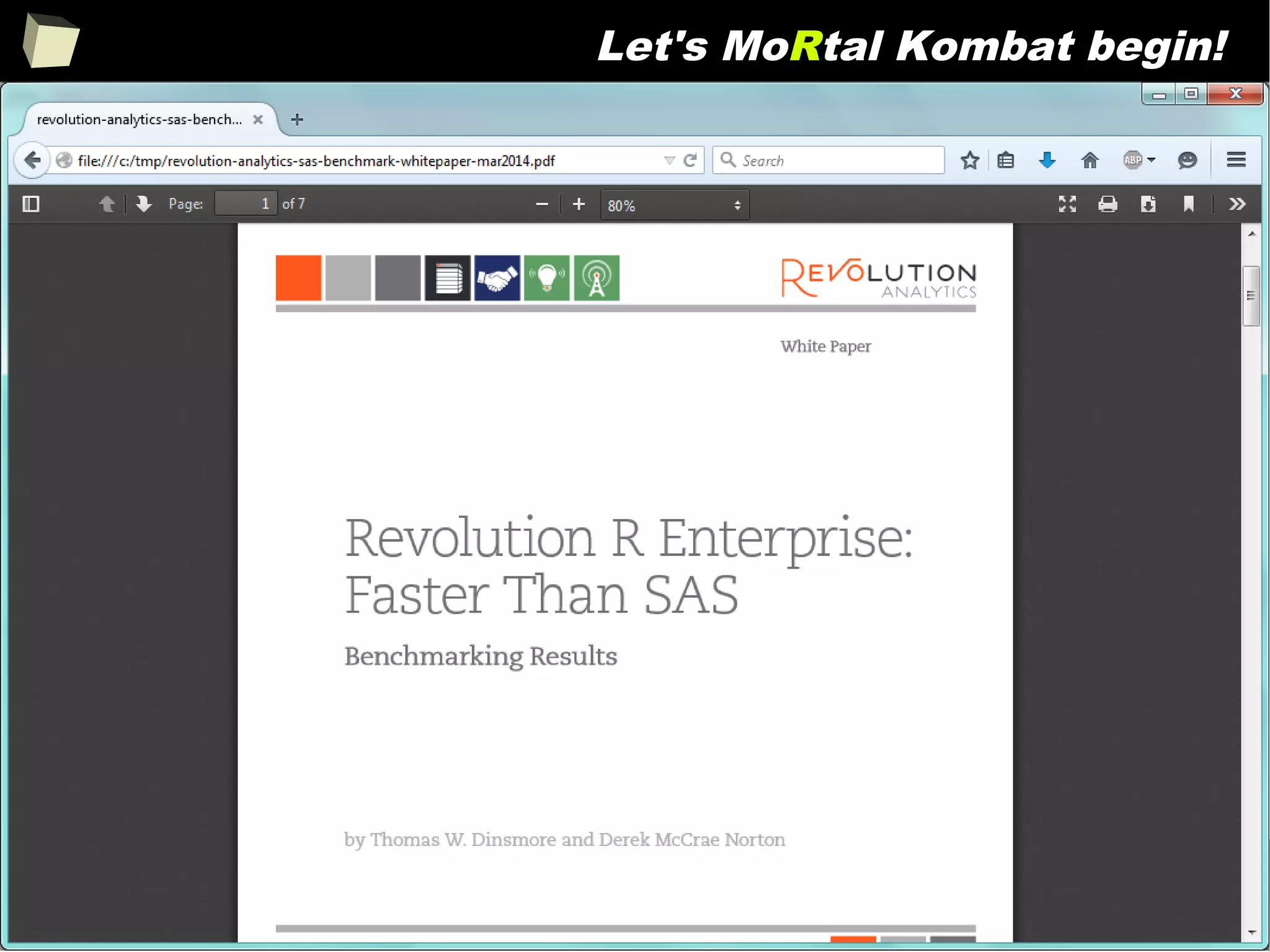This screenshot has width=1270, height=952.
Task: Open the current view bookmark link
Action: click(x=1188, y=204)
